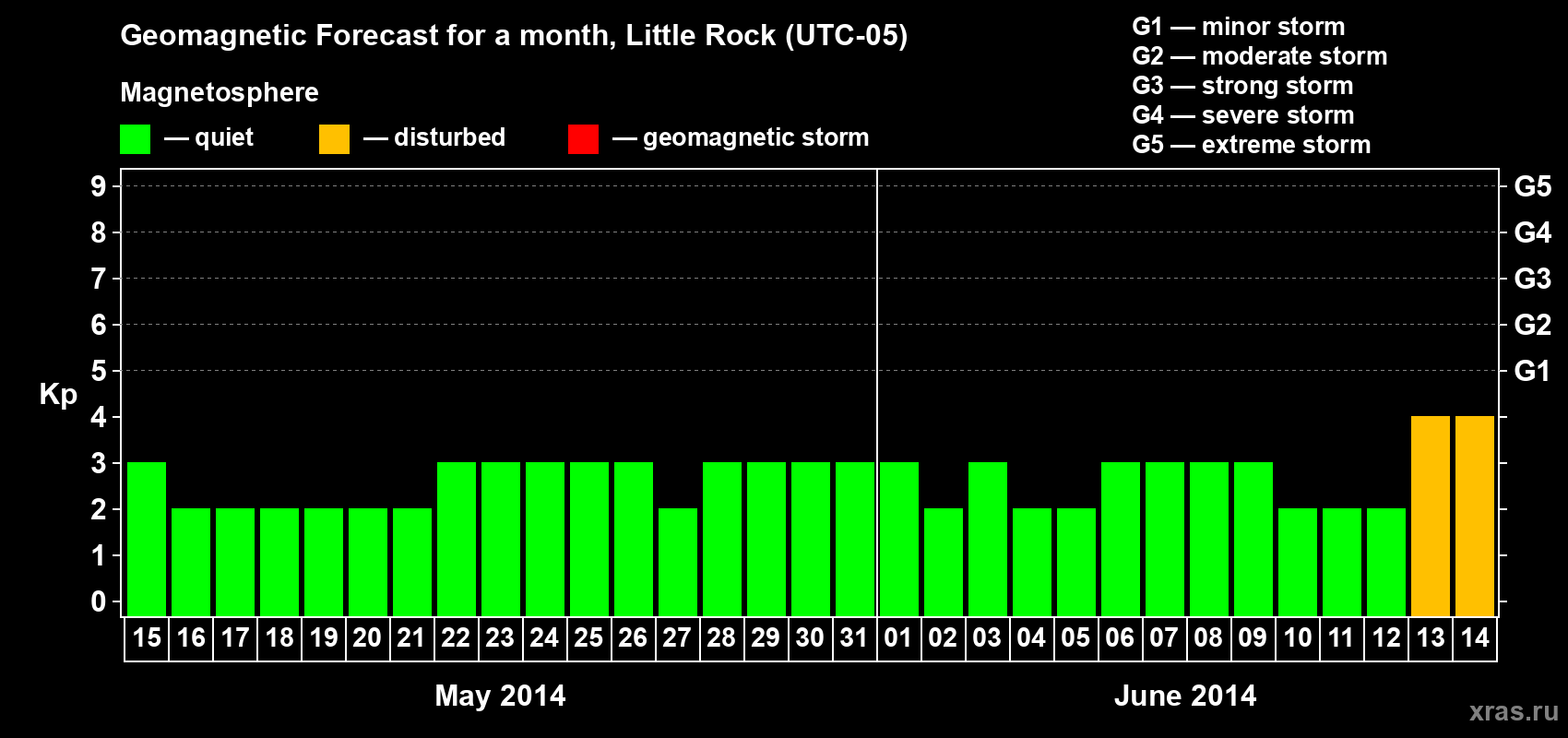Click the green bar for June 01
Screen dimensions: 1568x738
899,539
